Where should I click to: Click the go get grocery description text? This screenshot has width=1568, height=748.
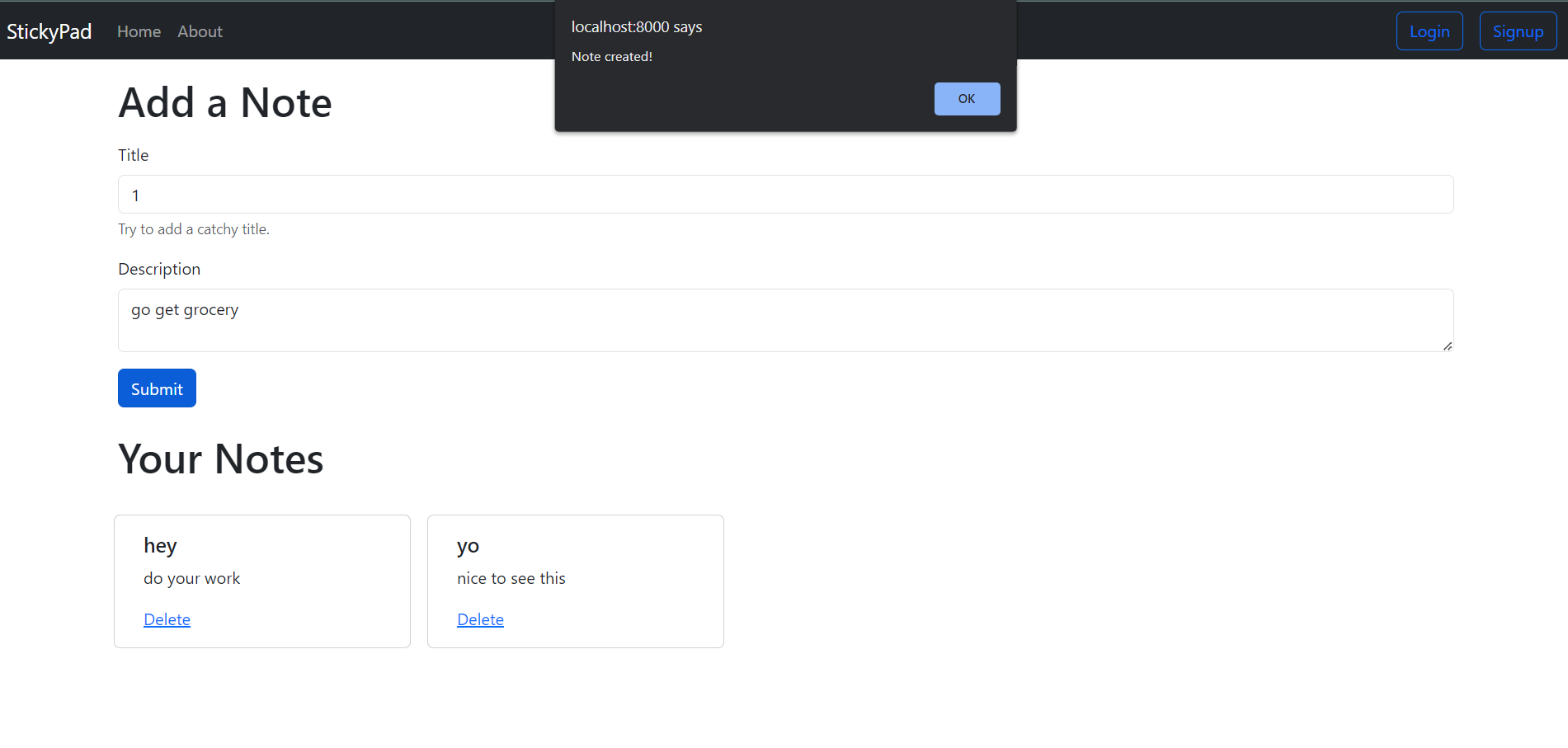[x=184, y=309]
